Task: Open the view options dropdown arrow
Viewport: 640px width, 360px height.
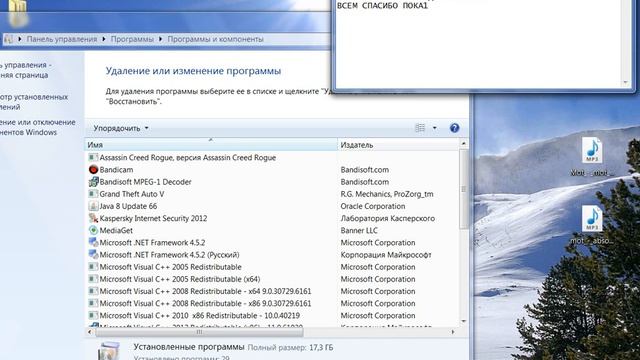Action: pyautogui.click(x=434, y=128)
